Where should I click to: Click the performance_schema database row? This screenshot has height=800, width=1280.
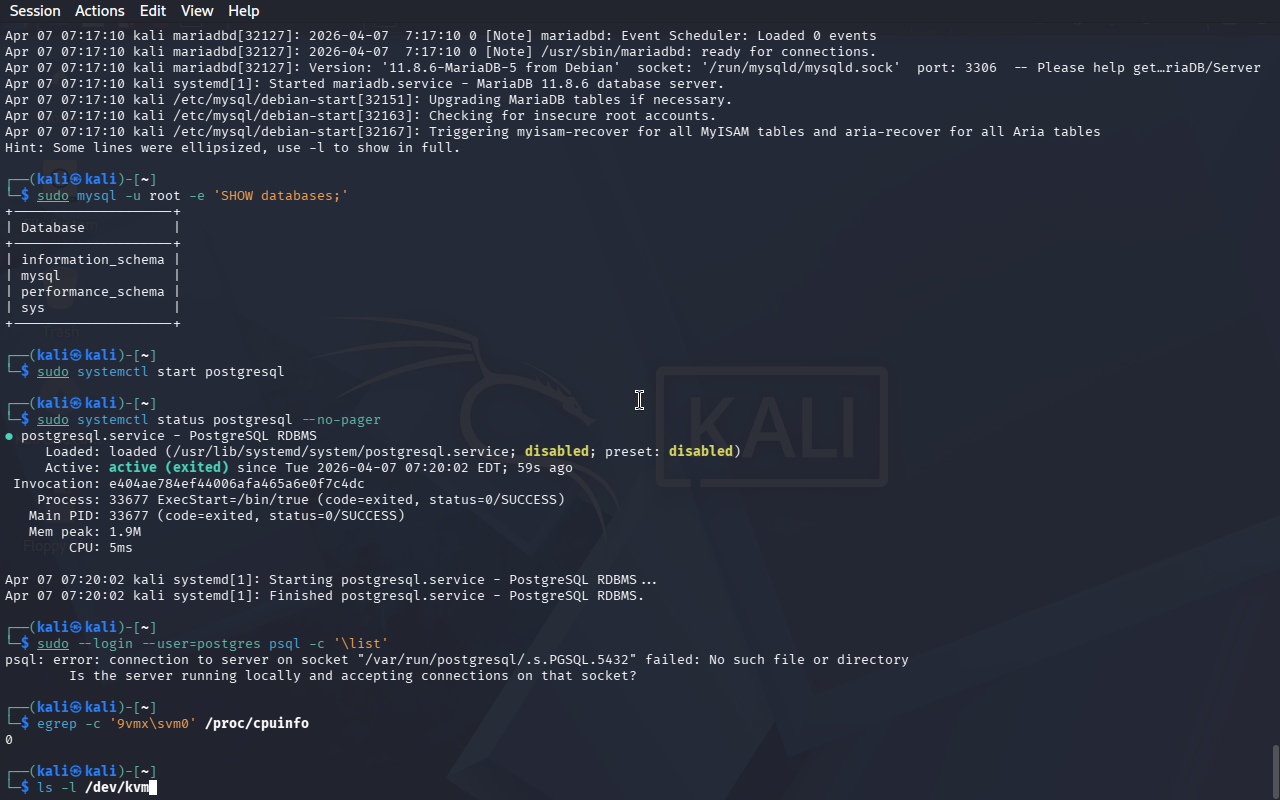(93, 292)
